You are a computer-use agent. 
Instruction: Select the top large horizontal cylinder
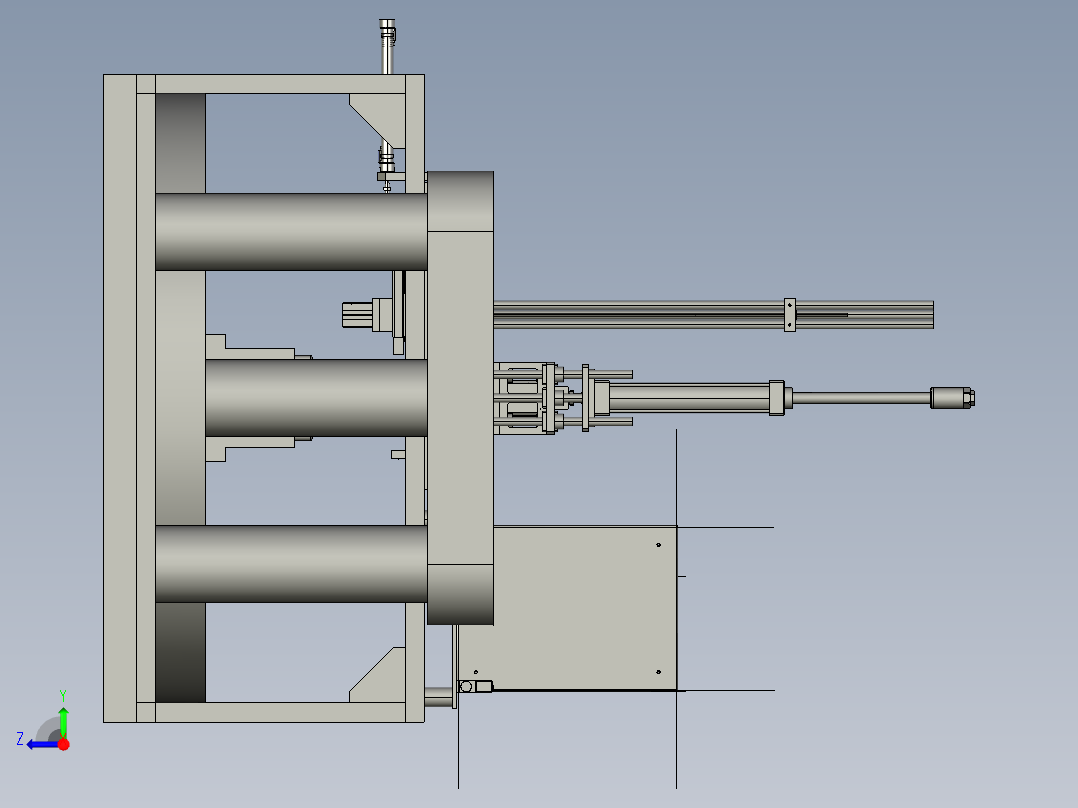[292, 232]
